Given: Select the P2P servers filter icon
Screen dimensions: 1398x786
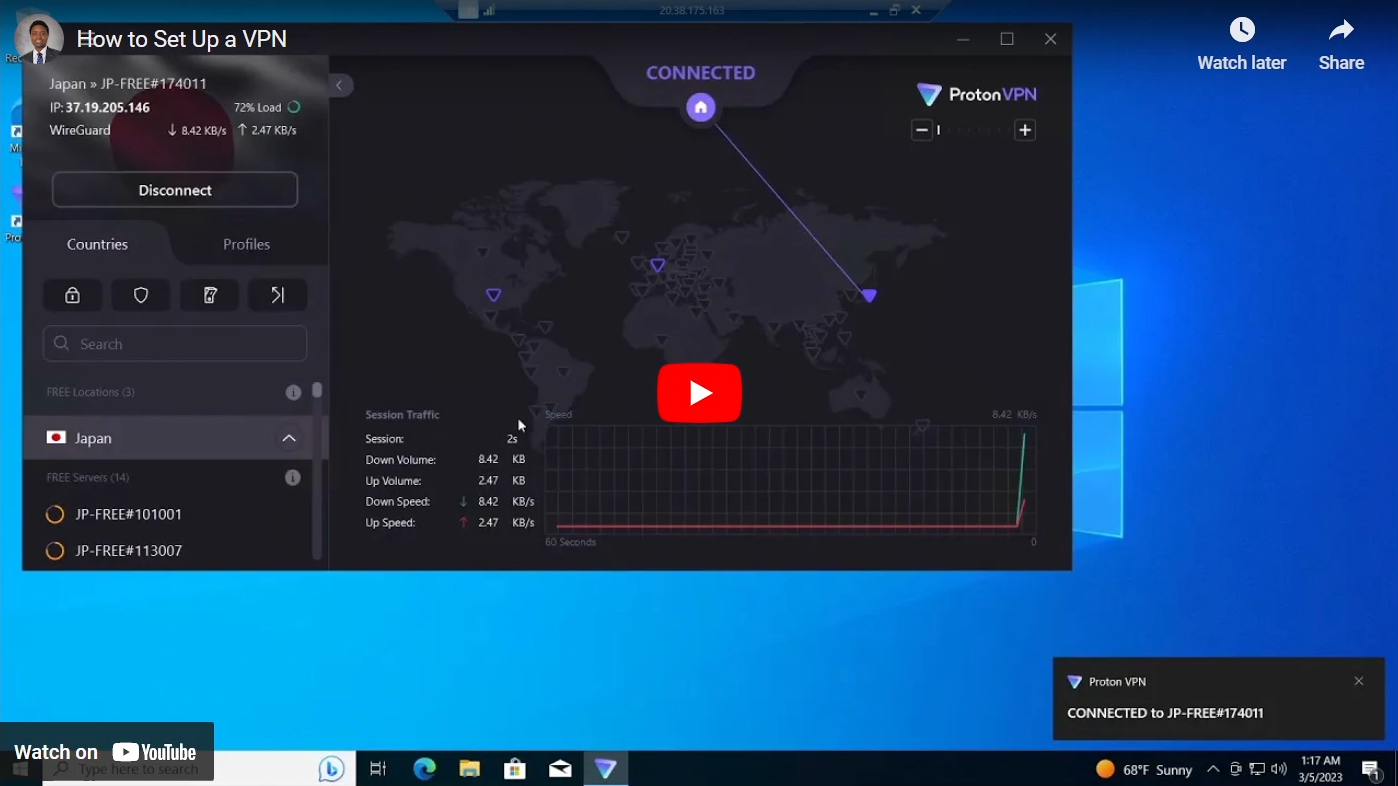Looking at the screenshot, I should [x=277, y=294].
